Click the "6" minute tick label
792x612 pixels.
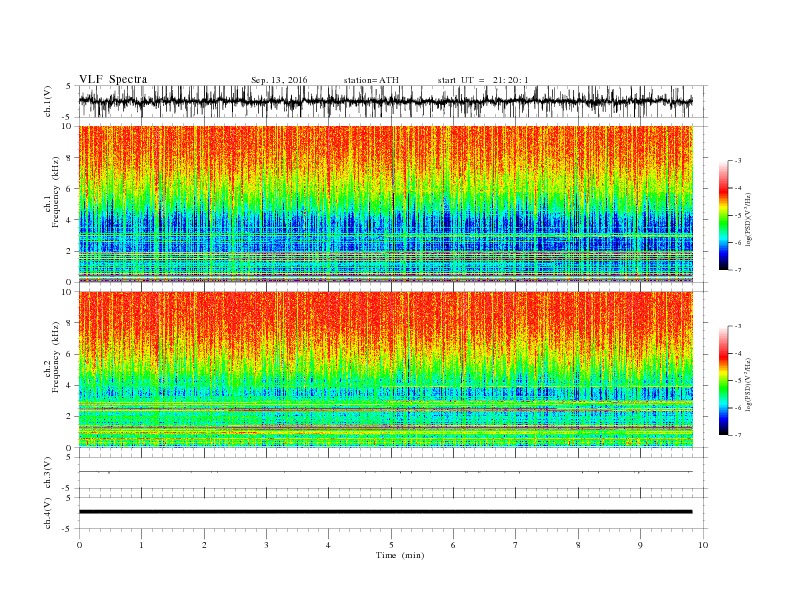click(x=453, y=545)
